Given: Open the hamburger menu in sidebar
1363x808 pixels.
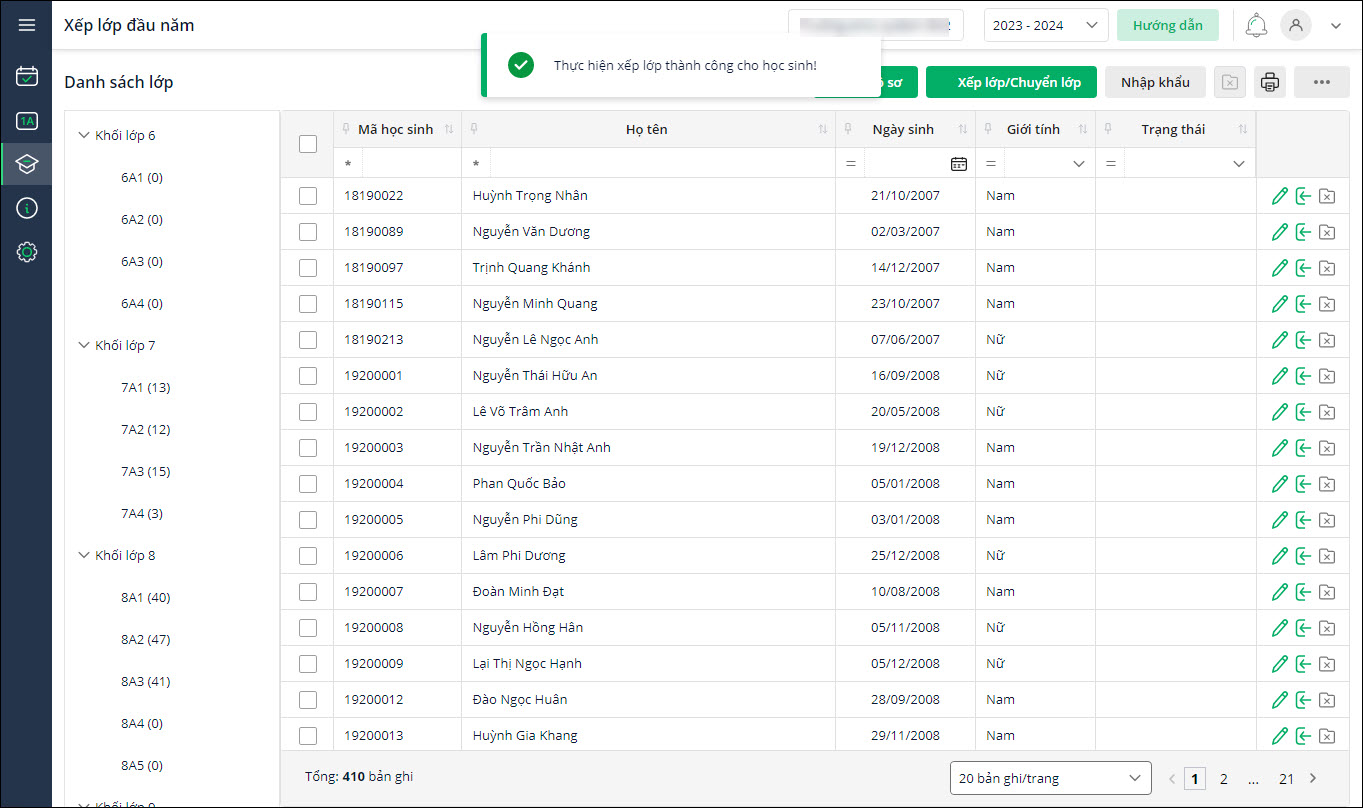Looking at the screenshot, I should 27,25.
